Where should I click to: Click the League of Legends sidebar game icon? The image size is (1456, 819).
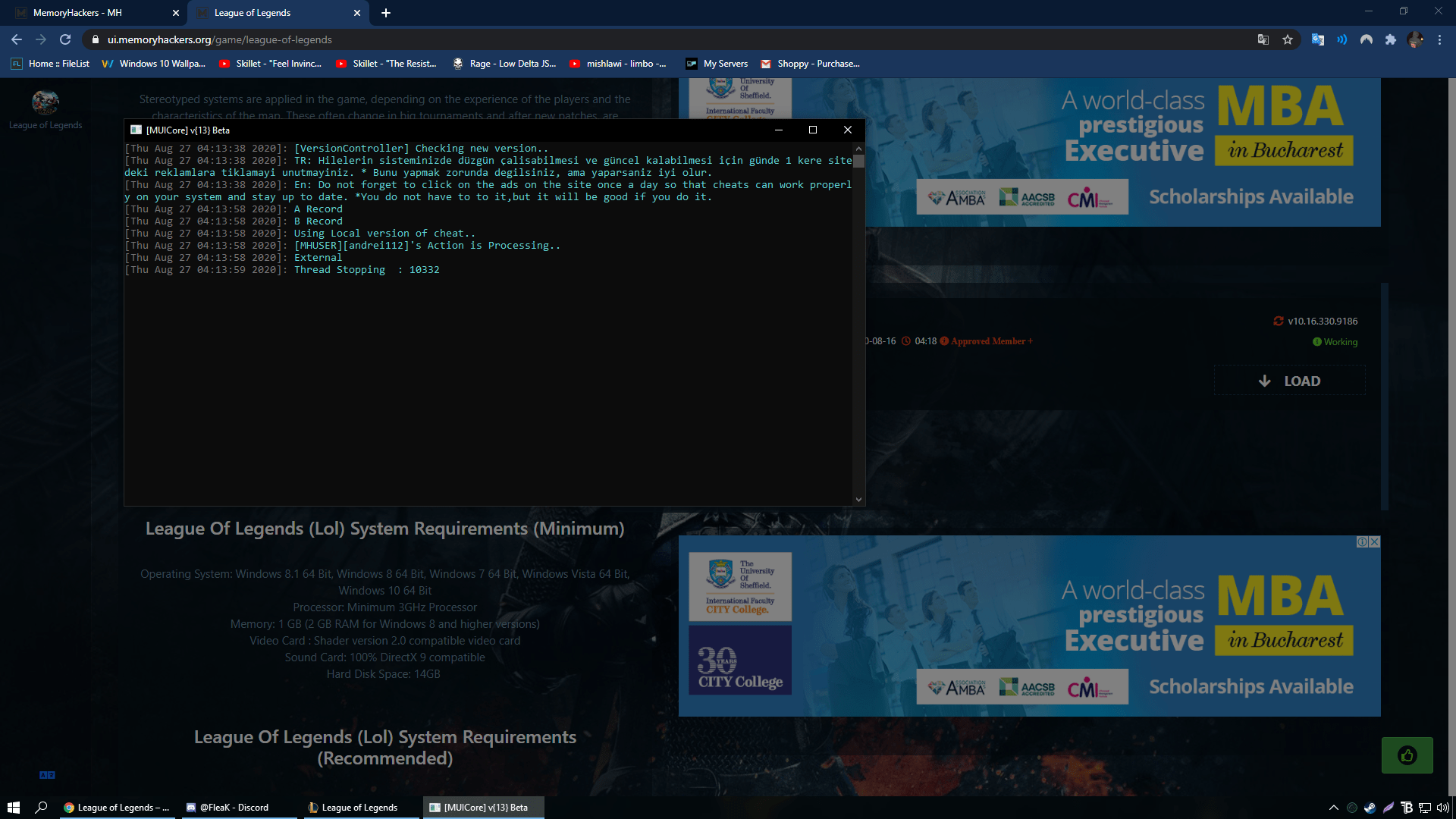[45, 102]
